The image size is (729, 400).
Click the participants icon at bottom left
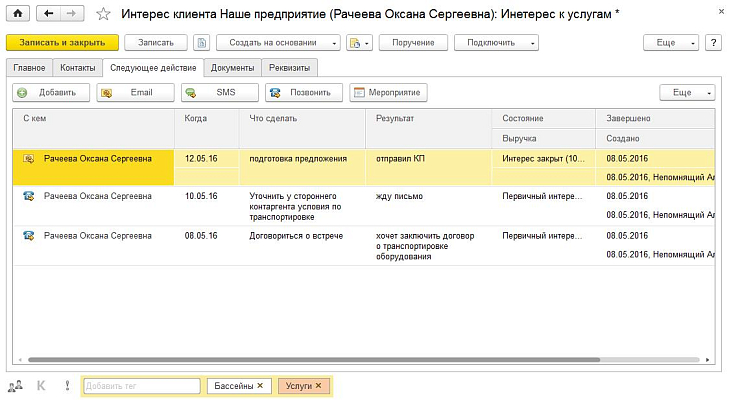coord(15,385)
